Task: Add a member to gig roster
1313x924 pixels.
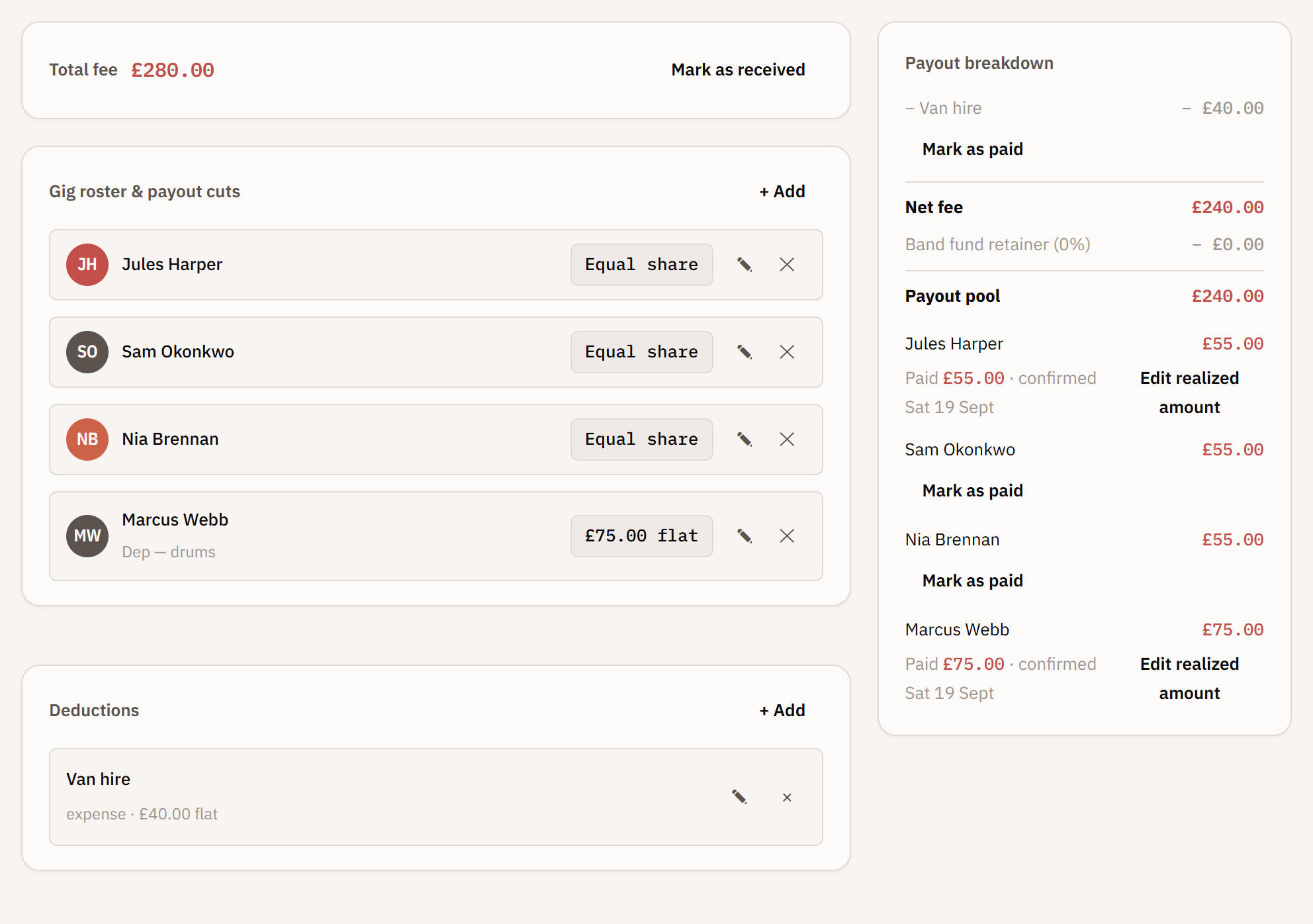Action: click(x=782, y=192)
